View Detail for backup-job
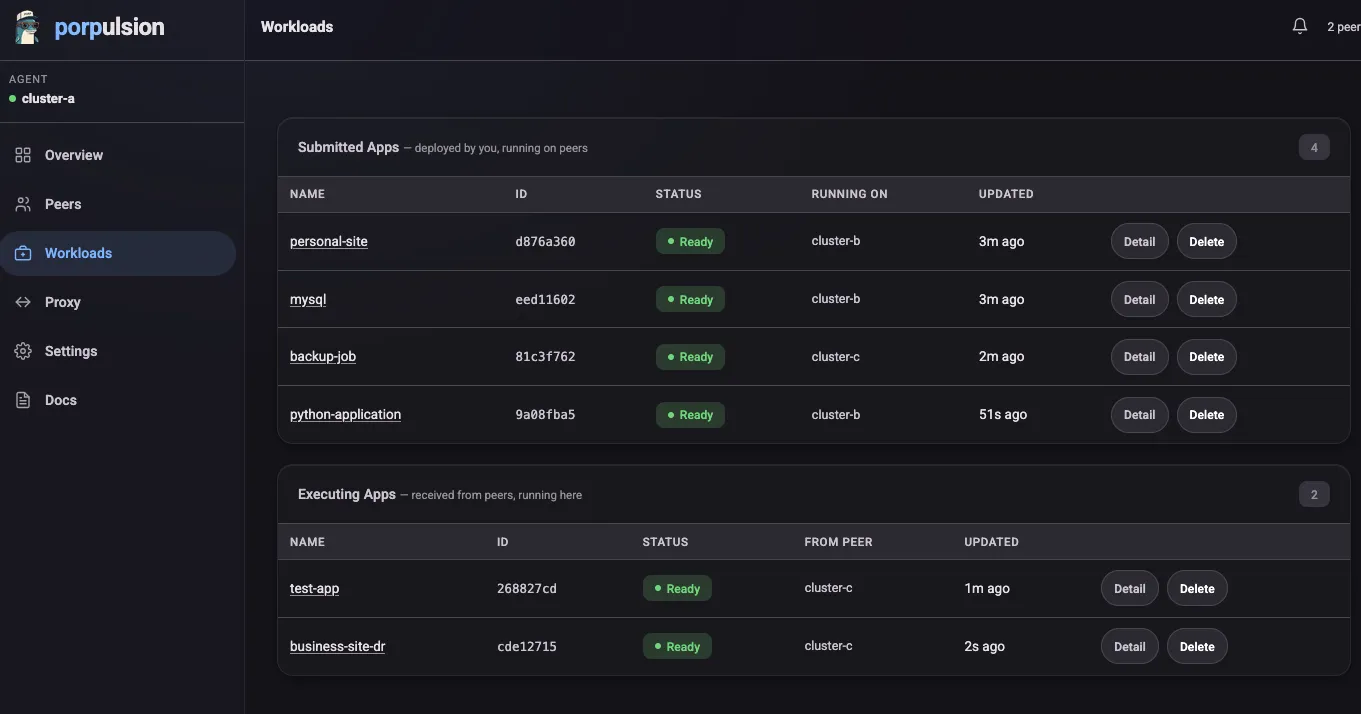 tap(1139, 357)
